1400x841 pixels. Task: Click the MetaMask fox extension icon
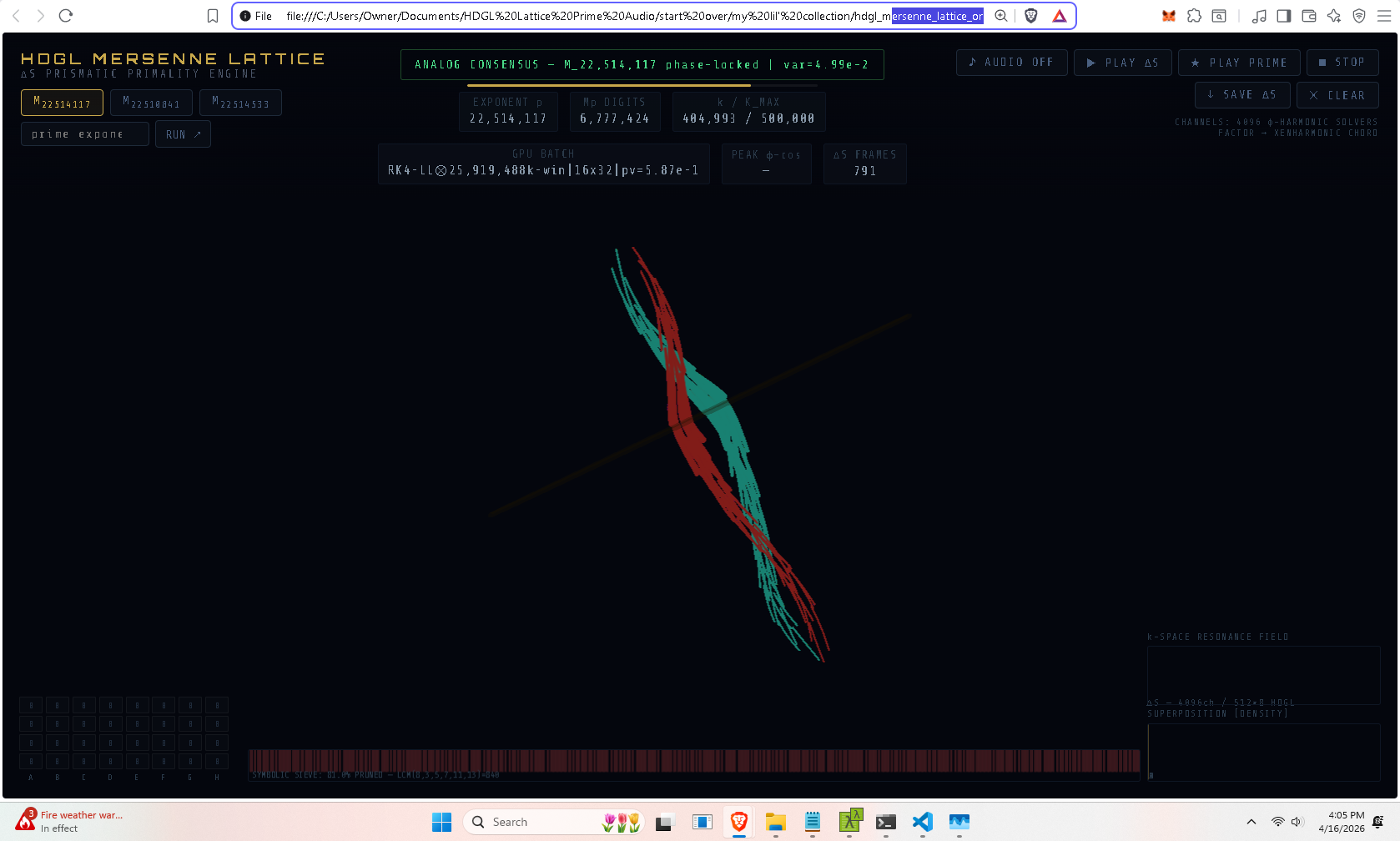pyautogui.click(x=1169, y=16)
